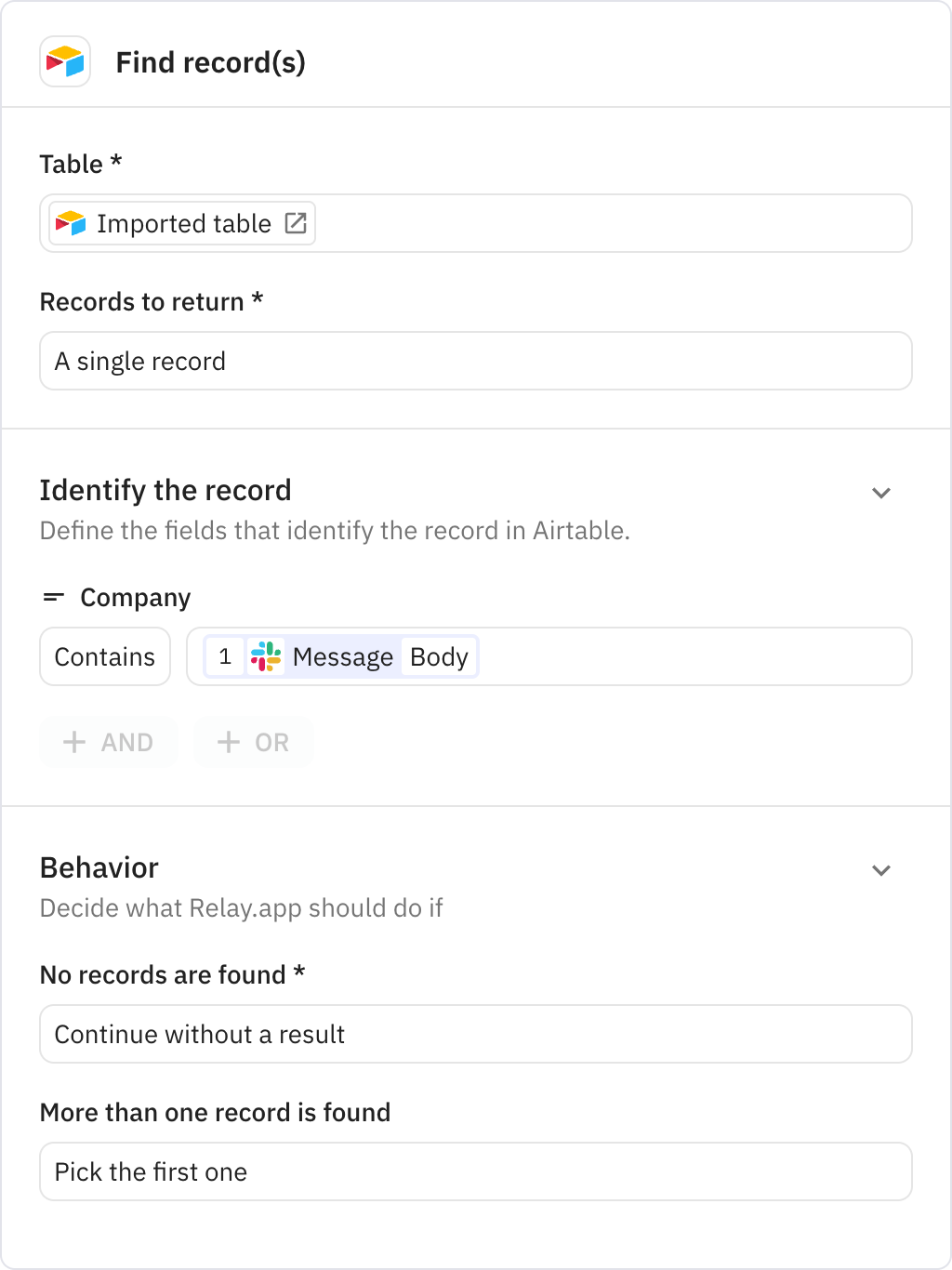Open the Records to return dropdown
Image resolution: width=952 pixels, height=1270 pixels.
coord(476,361)
